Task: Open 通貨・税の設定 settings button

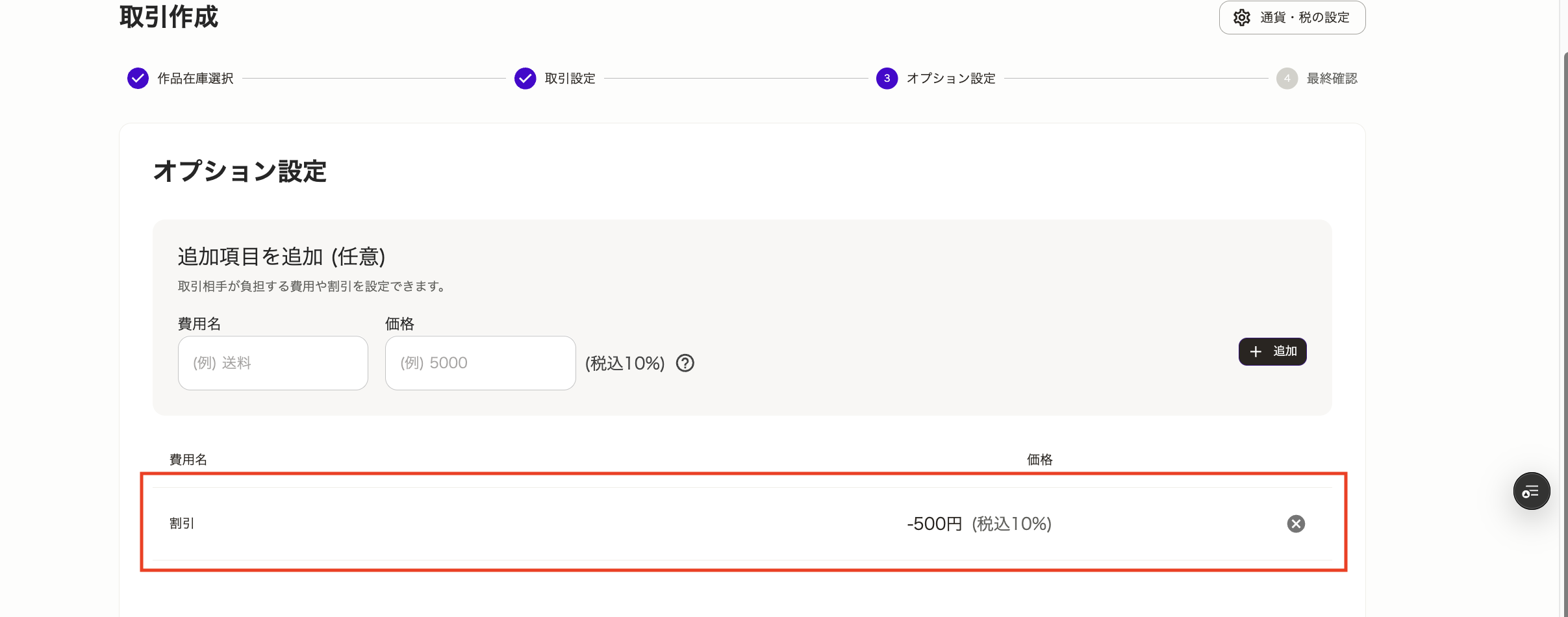Action: [x=1292, y=18]
